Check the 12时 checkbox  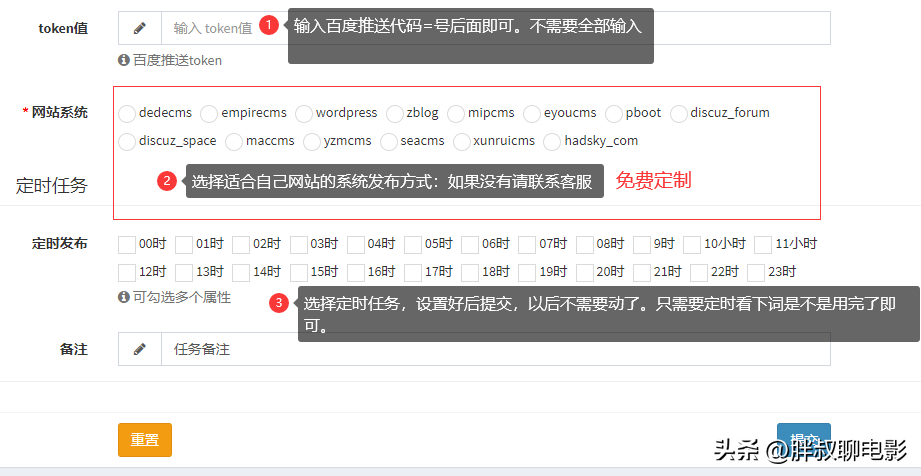[x=127, y=273]
